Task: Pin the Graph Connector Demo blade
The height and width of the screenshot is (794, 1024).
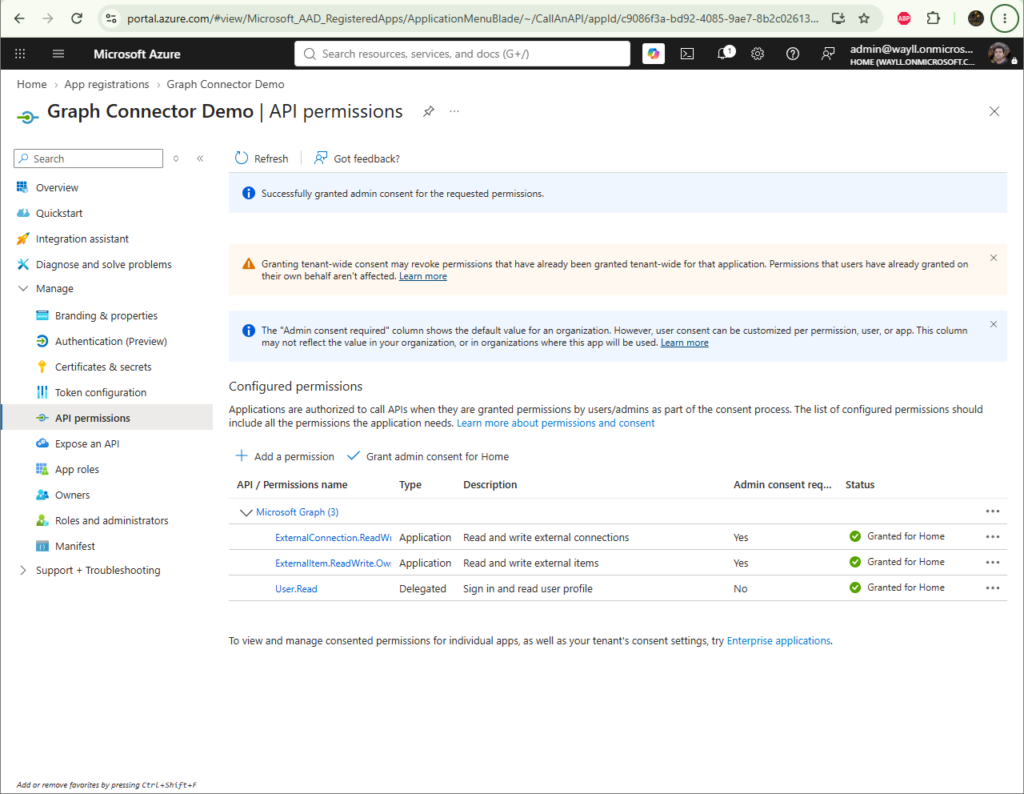Action: [428, 111]
